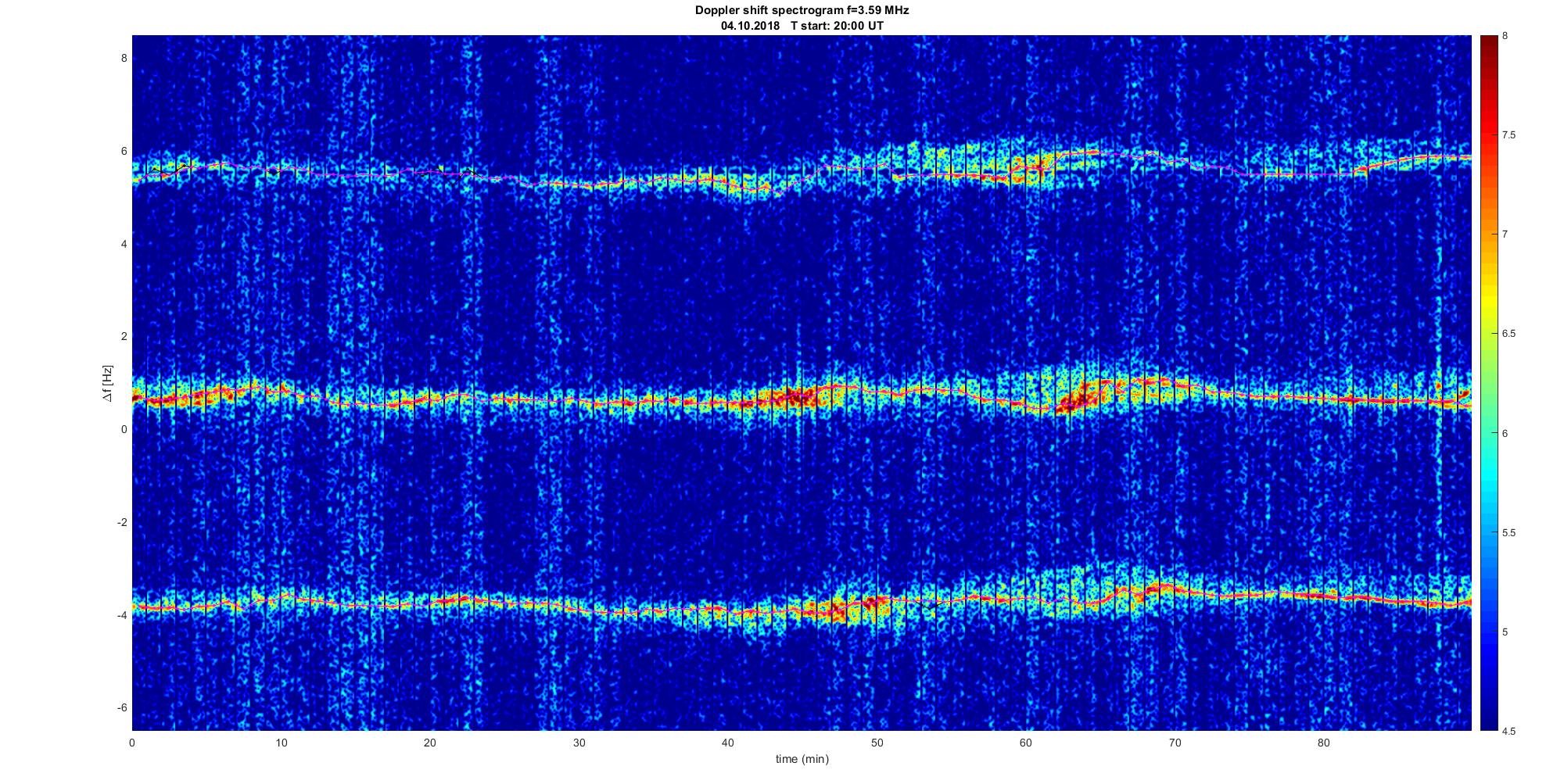Viewport: 1564px width, 784px height.
Task: Click the y-axis tick label '2'
Action: click(124, 337)
